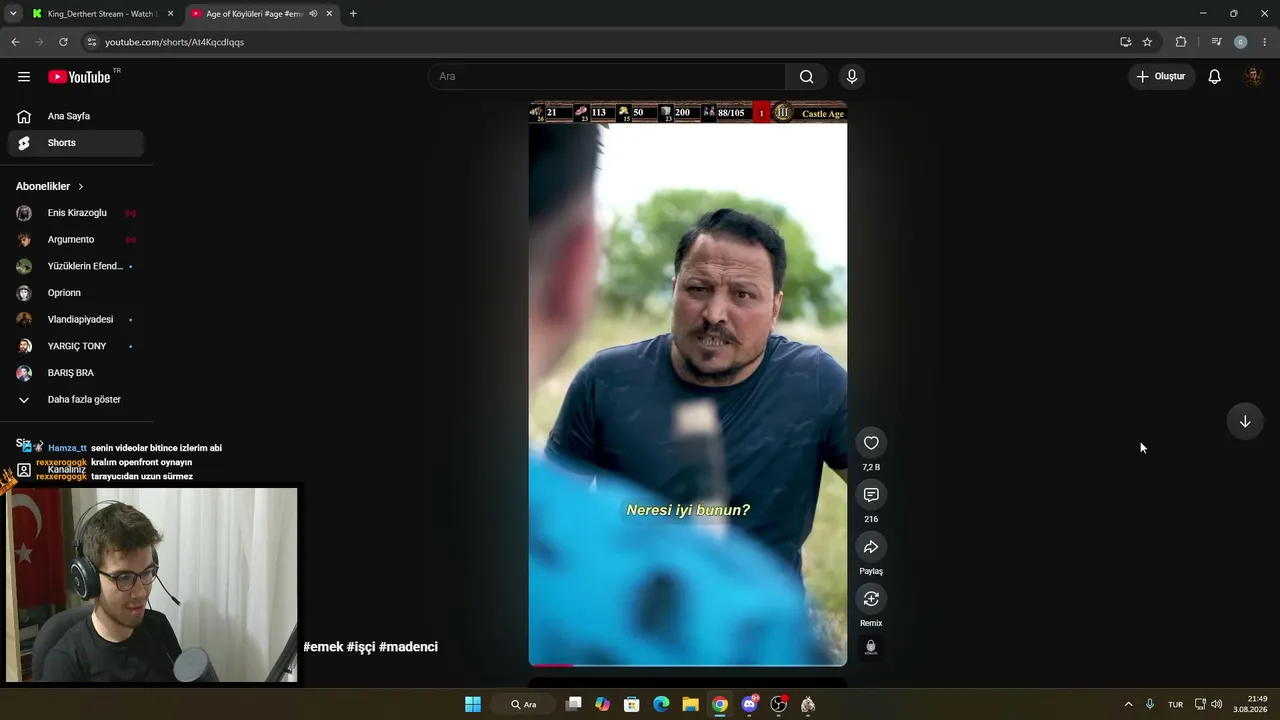
Task: Launch Microsoft Store from the taskbar
Action: click(632, 705)
